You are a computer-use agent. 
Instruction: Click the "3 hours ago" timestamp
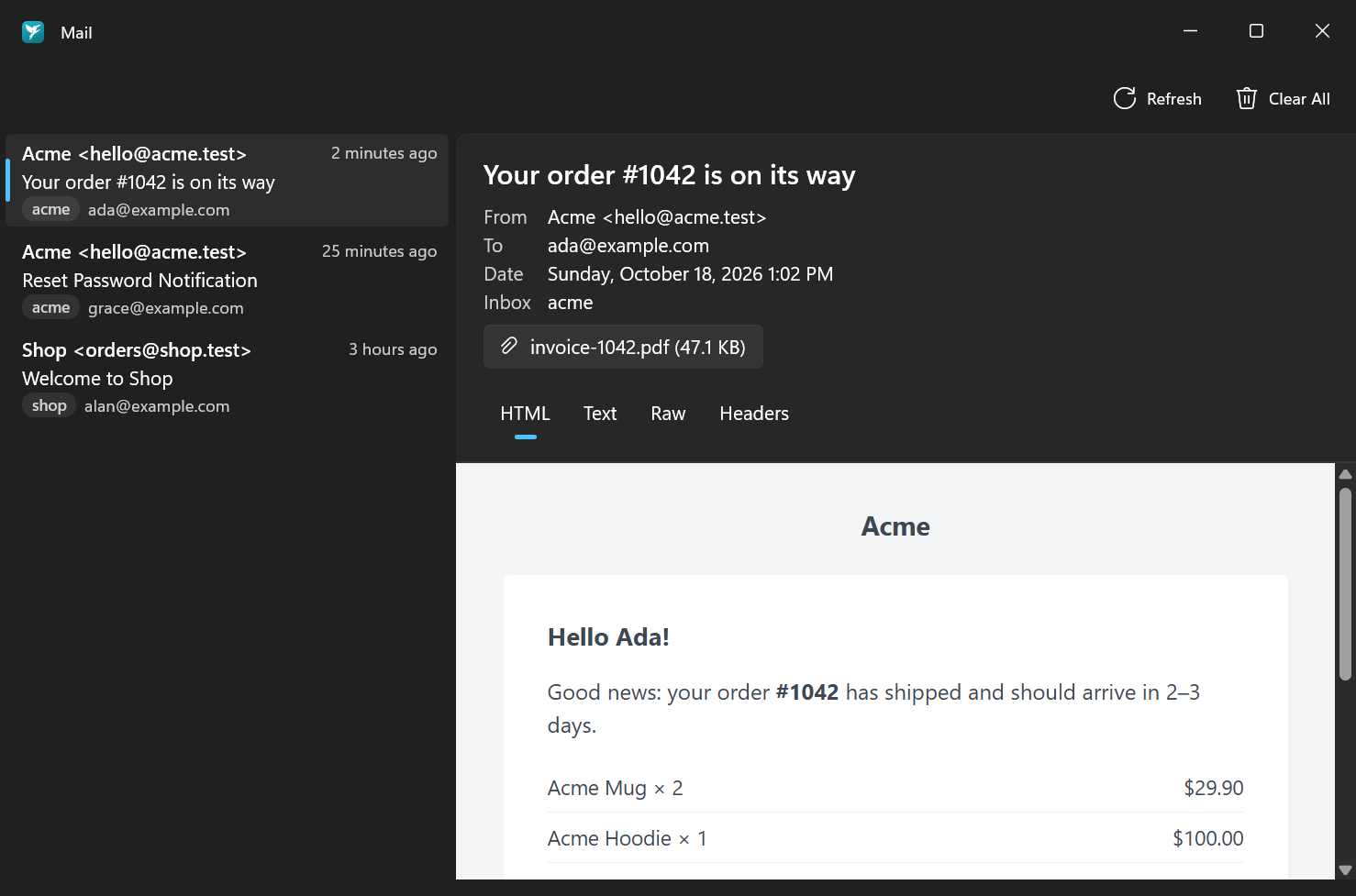click(x=393, y=349)
